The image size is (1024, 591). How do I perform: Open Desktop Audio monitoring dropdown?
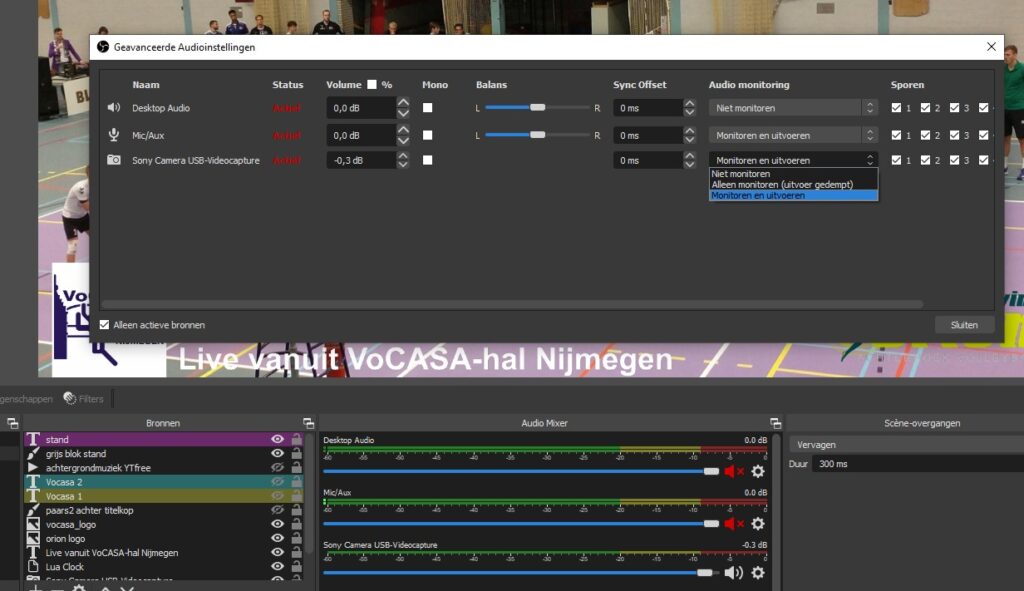click(793, 108)
